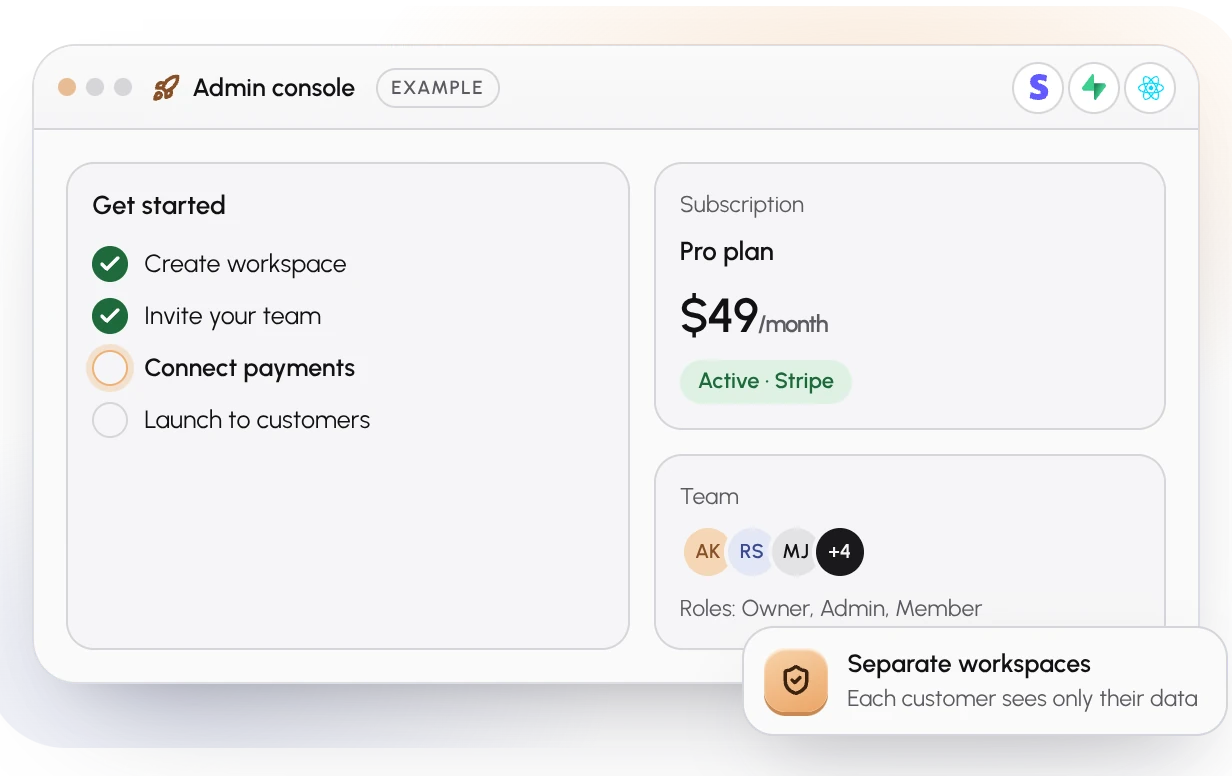The height and width of the screenshot is (776, 1232).
Task: Click the orange window close dot
Action: [x=67, y=87]
